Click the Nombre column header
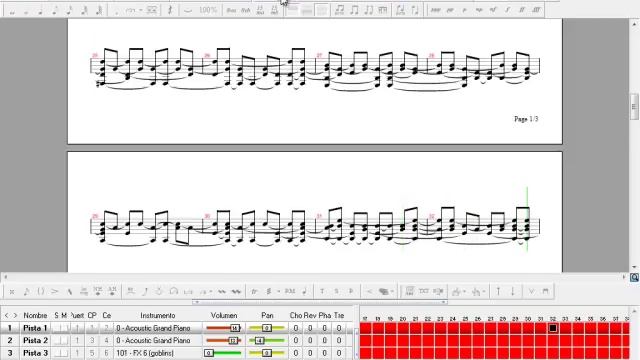The width and height of the screenshot is (640, 360). point(36,316)
